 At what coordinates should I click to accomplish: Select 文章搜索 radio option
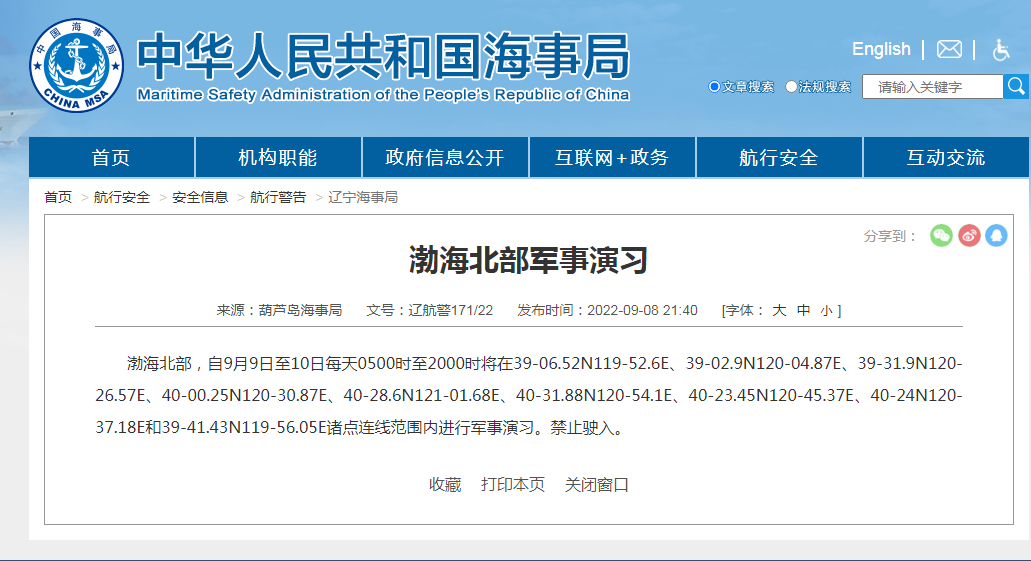point(714,87)
